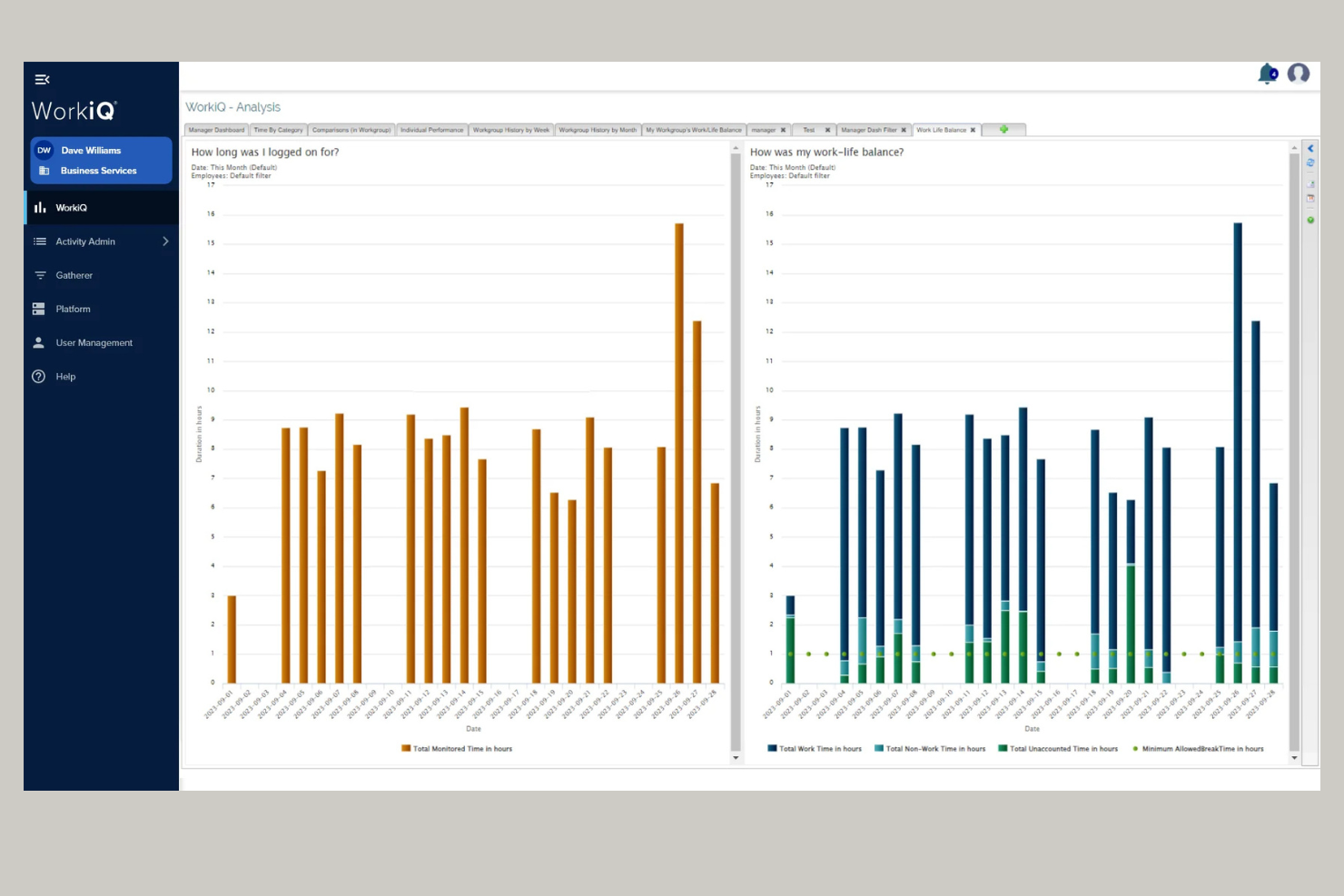This screenshot has width=1344, height=896.
Task: Open the Help section
Action: tap(65, 376)
